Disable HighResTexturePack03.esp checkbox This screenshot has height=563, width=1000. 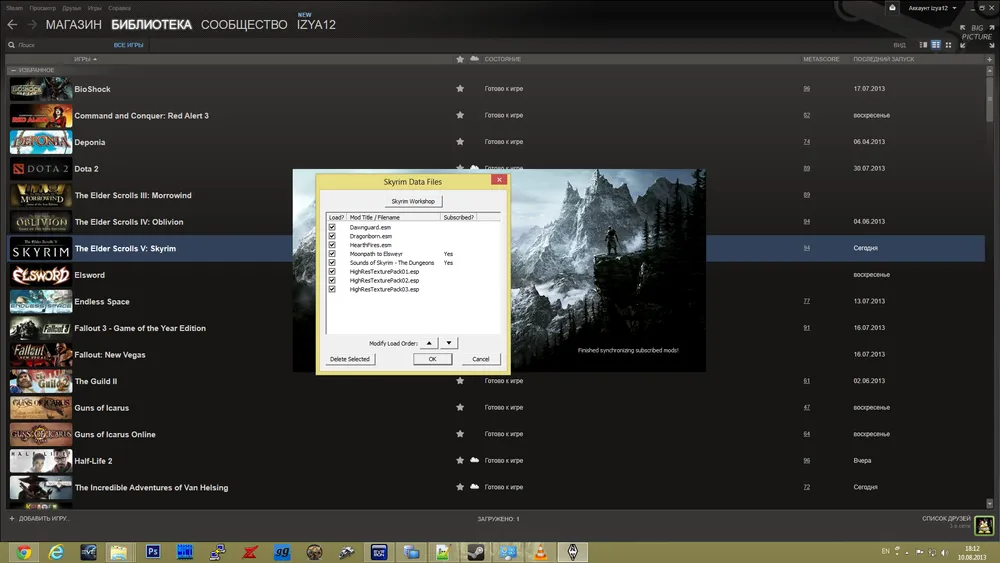click(x=332, y=290)
